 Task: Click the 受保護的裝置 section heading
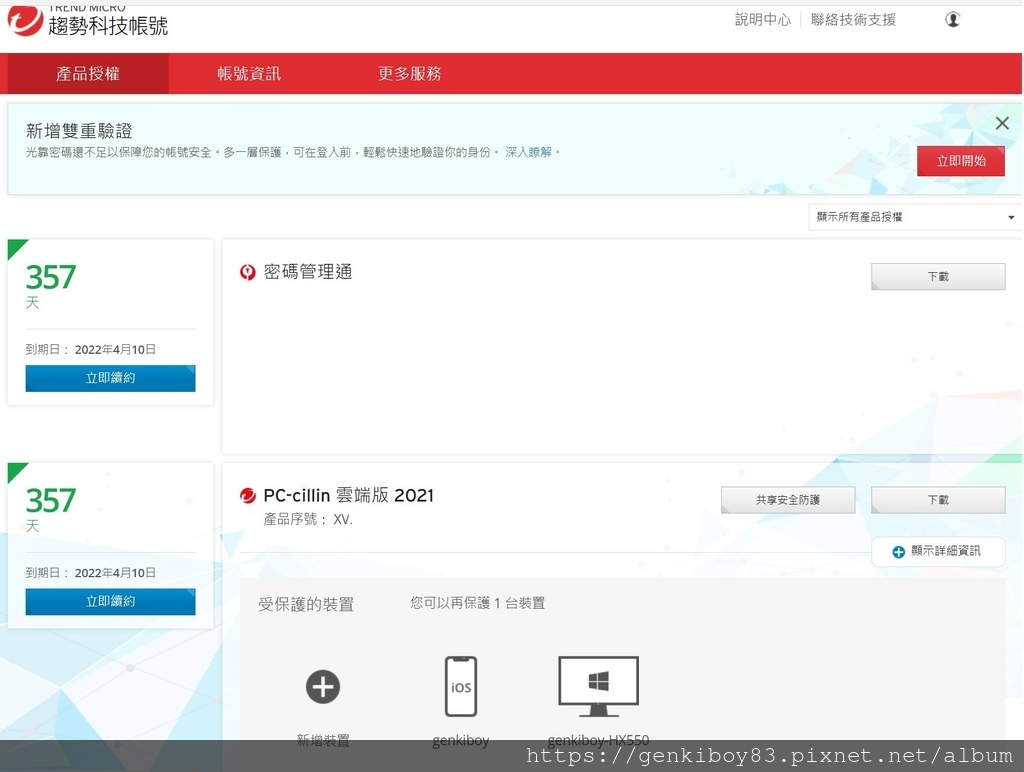[306, 604]
